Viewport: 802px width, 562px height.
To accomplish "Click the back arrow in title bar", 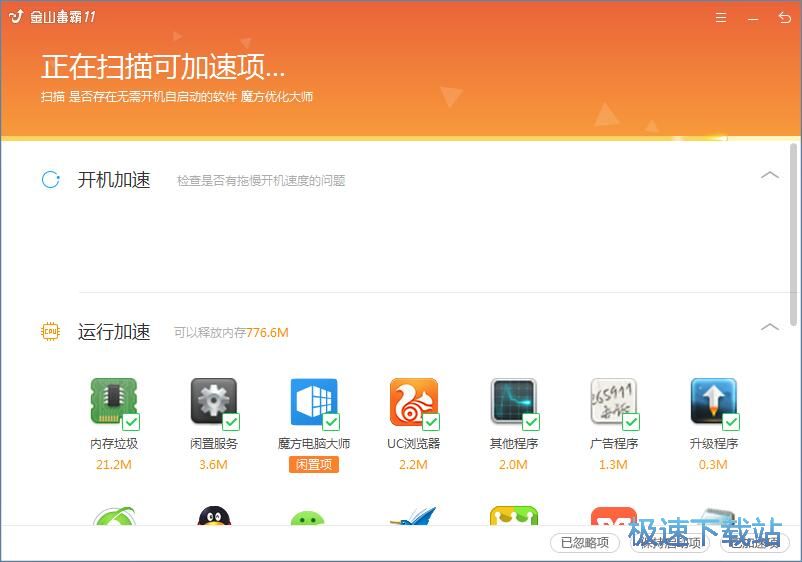I will coord(784,18).
